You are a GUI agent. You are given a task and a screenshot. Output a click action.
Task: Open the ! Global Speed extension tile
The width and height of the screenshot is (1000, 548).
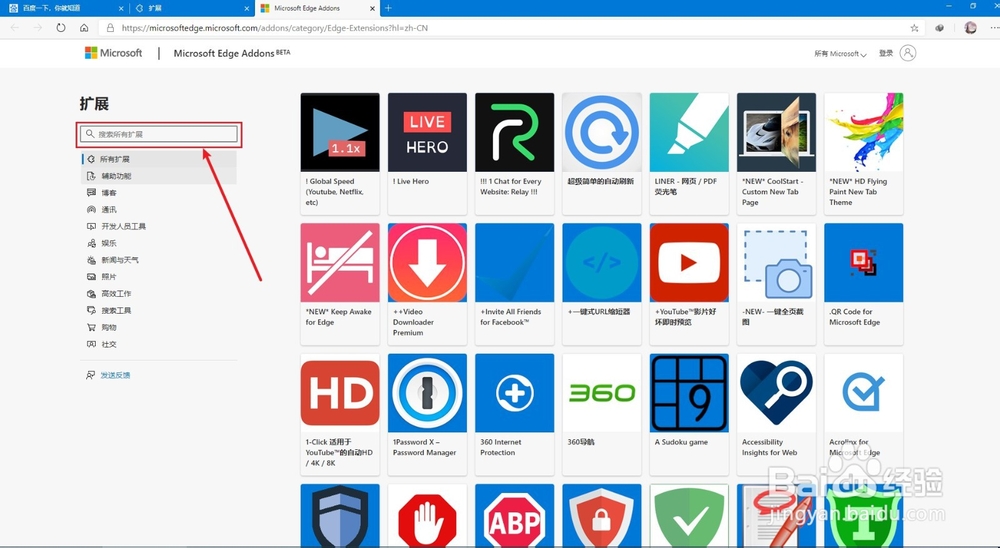click(x=340, y=153)
